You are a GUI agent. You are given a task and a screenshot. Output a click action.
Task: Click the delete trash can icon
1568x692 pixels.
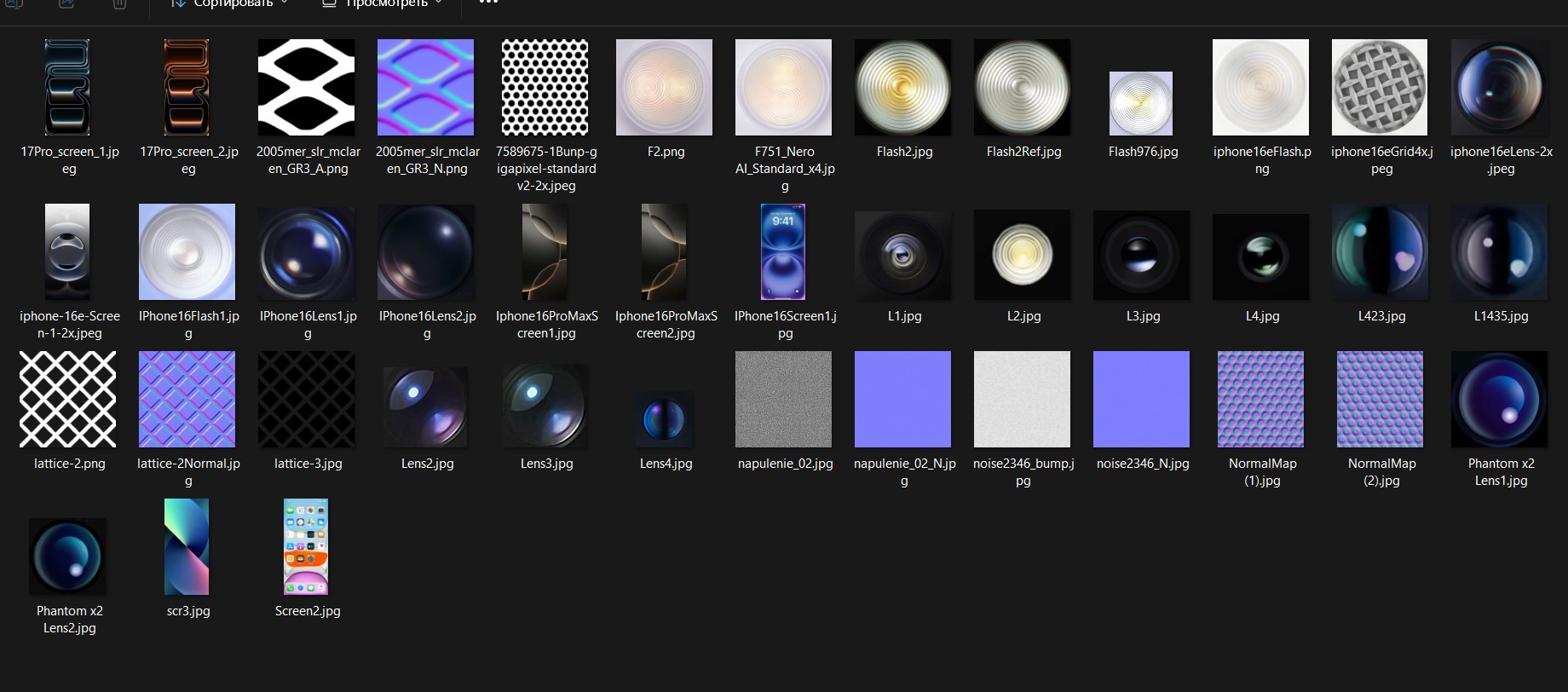click(x=119, y=4)
